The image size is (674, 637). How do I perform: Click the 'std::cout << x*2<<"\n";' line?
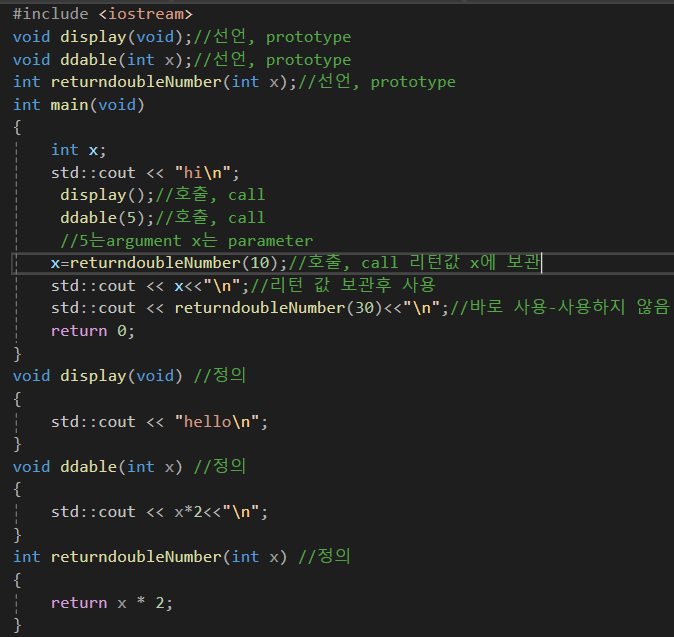pos(159,512)
